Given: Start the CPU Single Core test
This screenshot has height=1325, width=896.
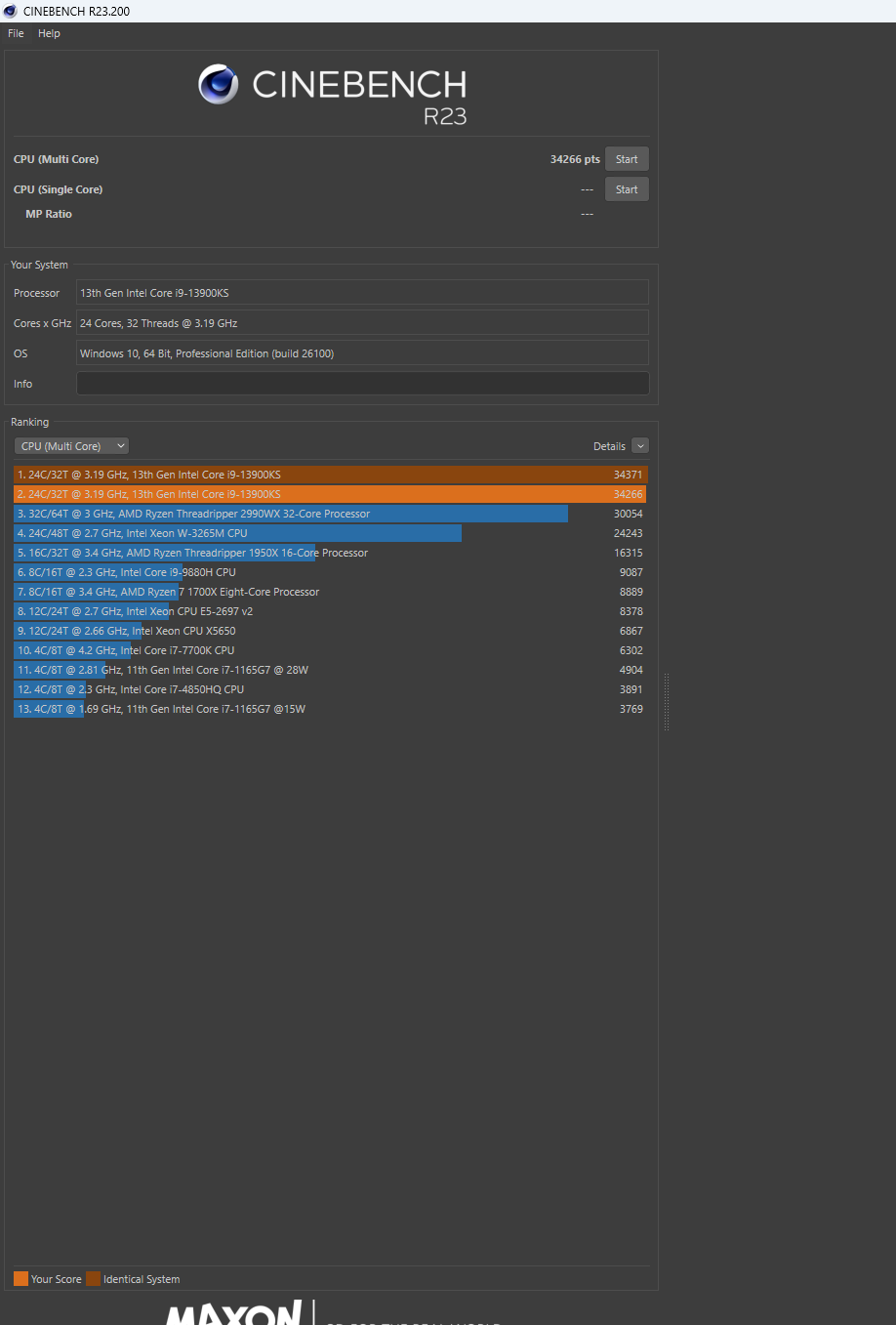Looking at the screenshot, I should tap(627, 189).
